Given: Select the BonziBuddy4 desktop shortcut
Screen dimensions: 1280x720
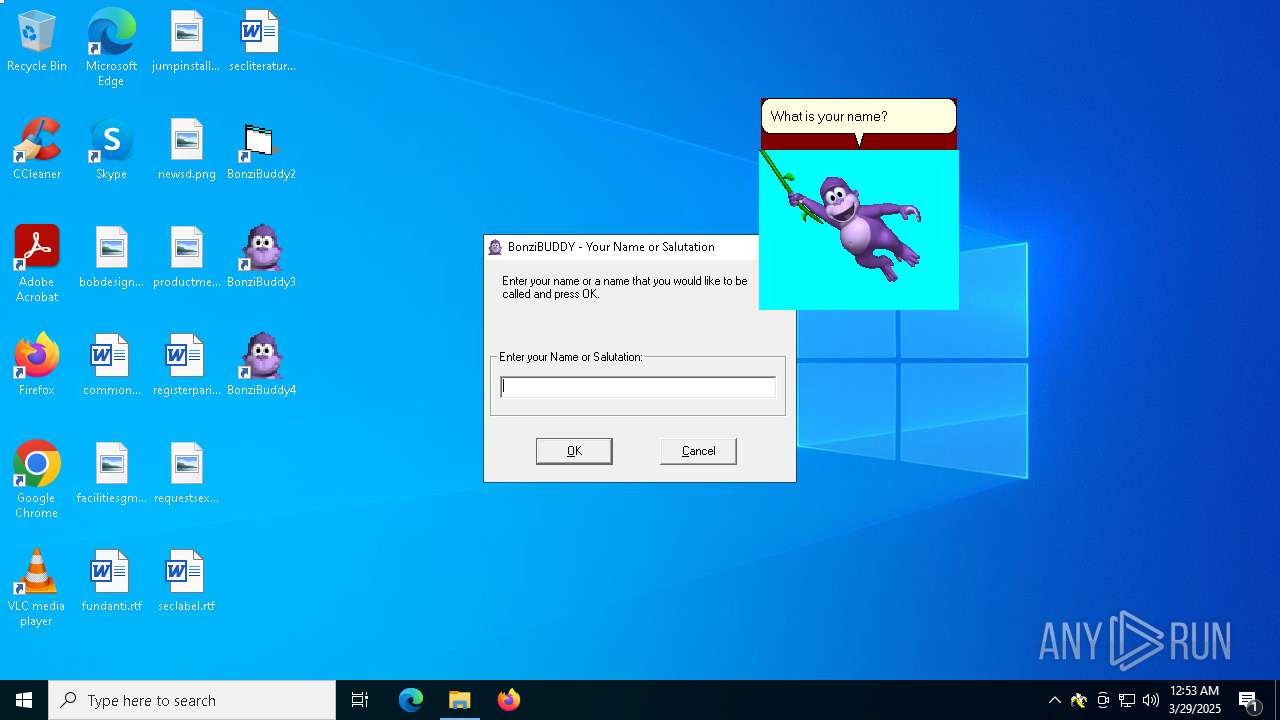Looking at the screenshot, I should pyautogui.click(x=261, y=365).
